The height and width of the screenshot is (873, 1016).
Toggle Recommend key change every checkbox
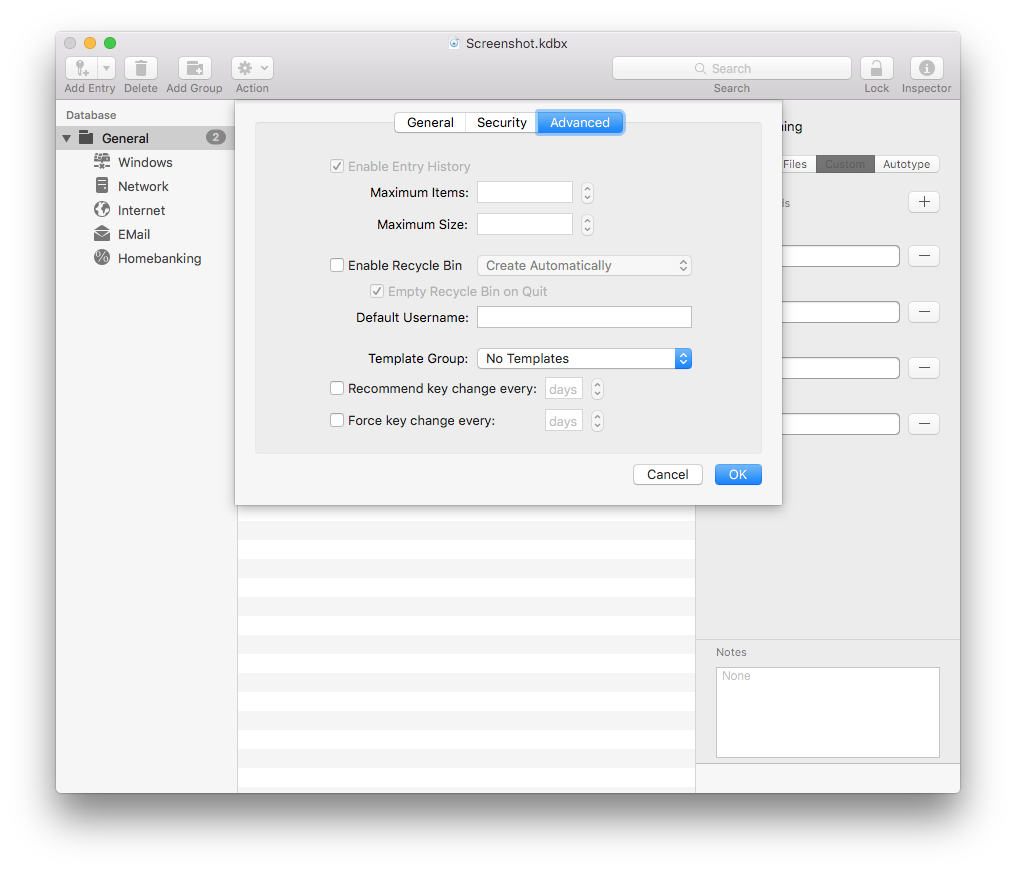click(337, 388)
